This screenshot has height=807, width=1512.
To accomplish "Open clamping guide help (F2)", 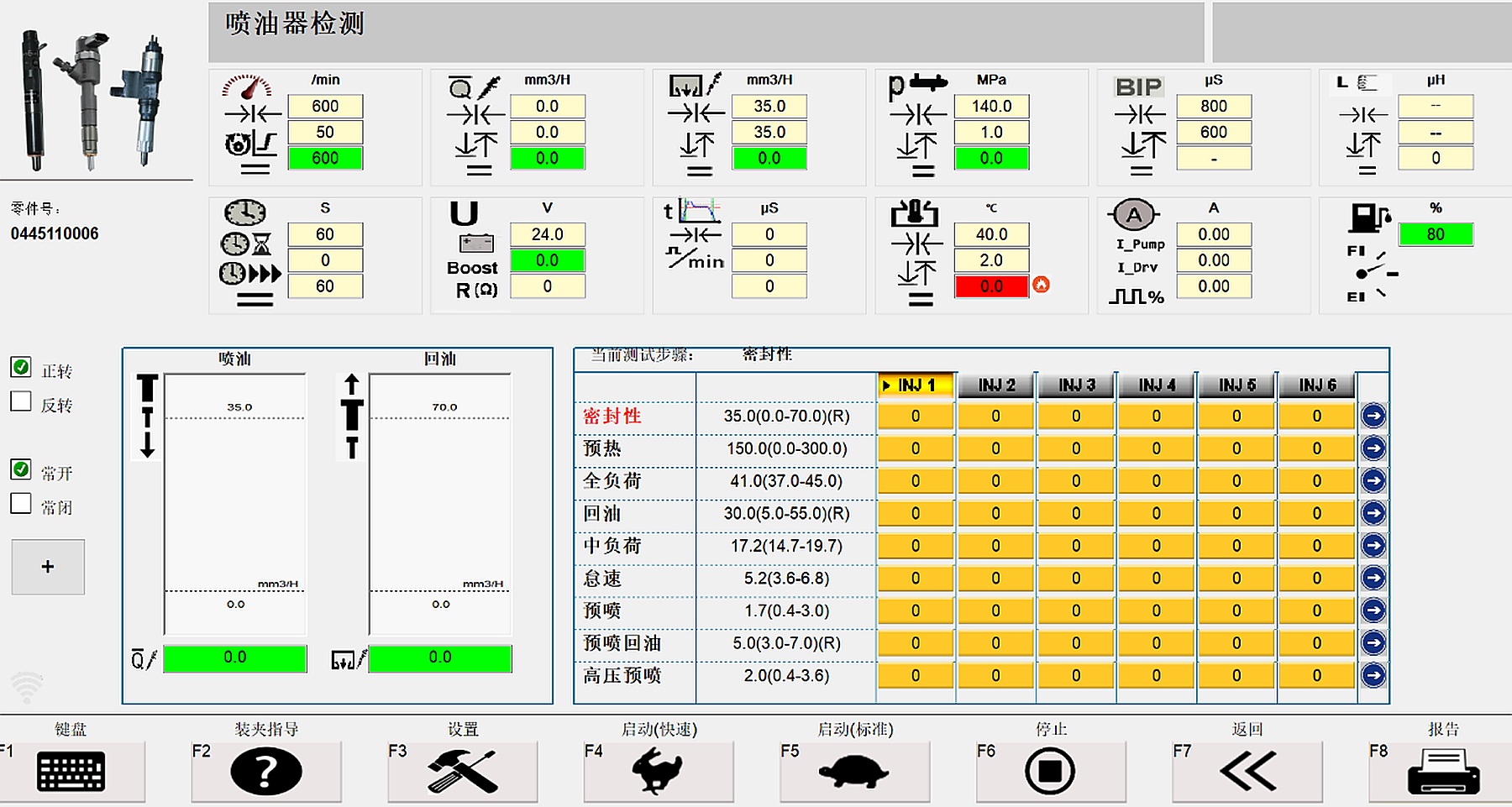I will [x=266, y=771].
